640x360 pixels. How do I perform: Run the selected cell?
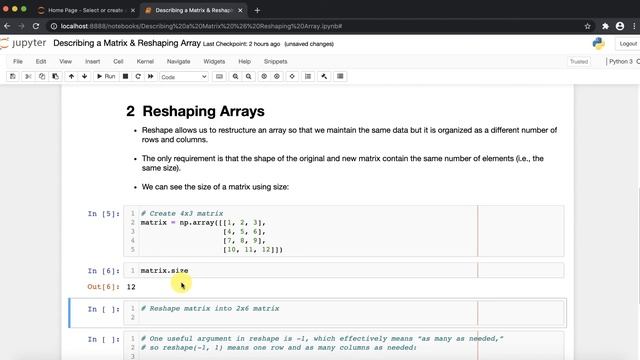106,76
